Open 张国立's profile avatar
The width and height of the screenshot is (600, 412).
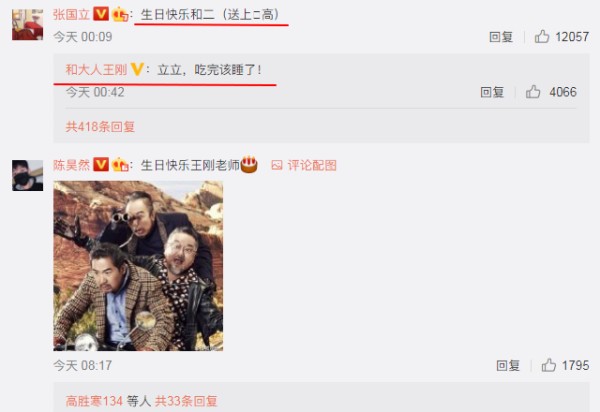pyautogui.click(x=28, y=25)
